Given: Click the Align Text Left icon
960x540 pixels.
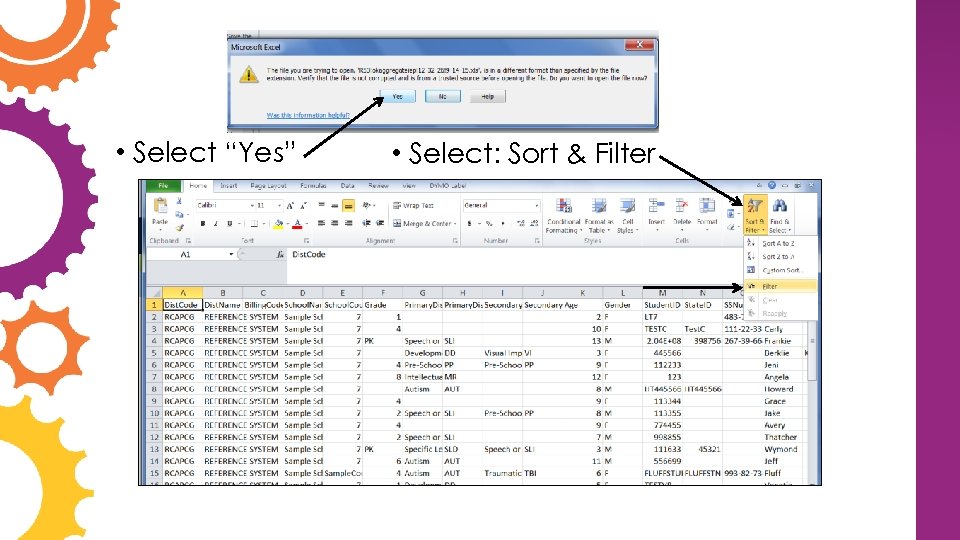Looking at the screenshot, I should click(x=321, y=224).
